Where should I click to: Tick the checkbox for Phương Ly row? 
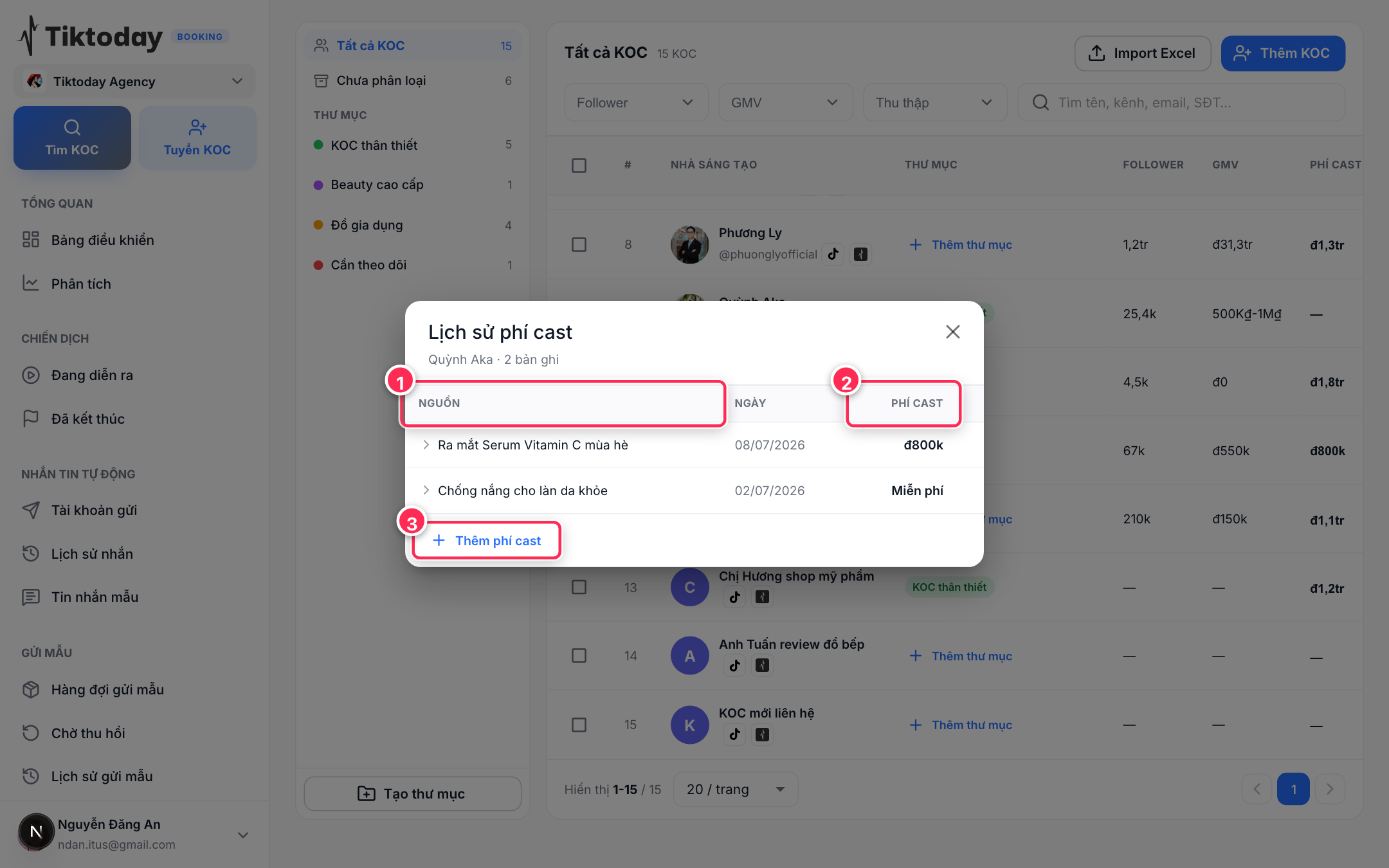coord(579,244)
